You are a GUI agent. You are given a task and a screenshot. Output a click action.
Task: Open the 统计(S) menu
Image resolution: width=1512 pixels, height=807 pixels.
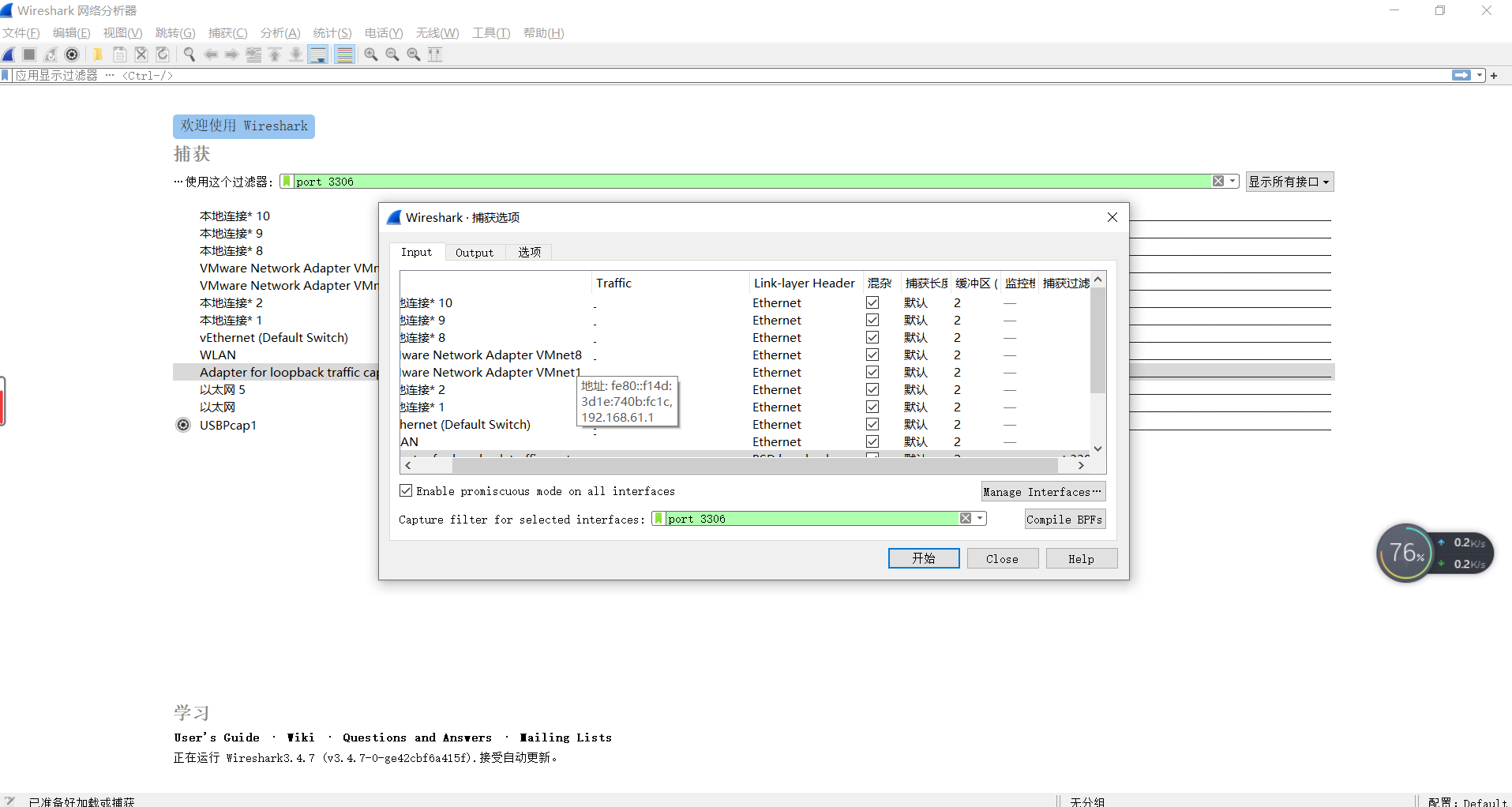pos(332,32)
